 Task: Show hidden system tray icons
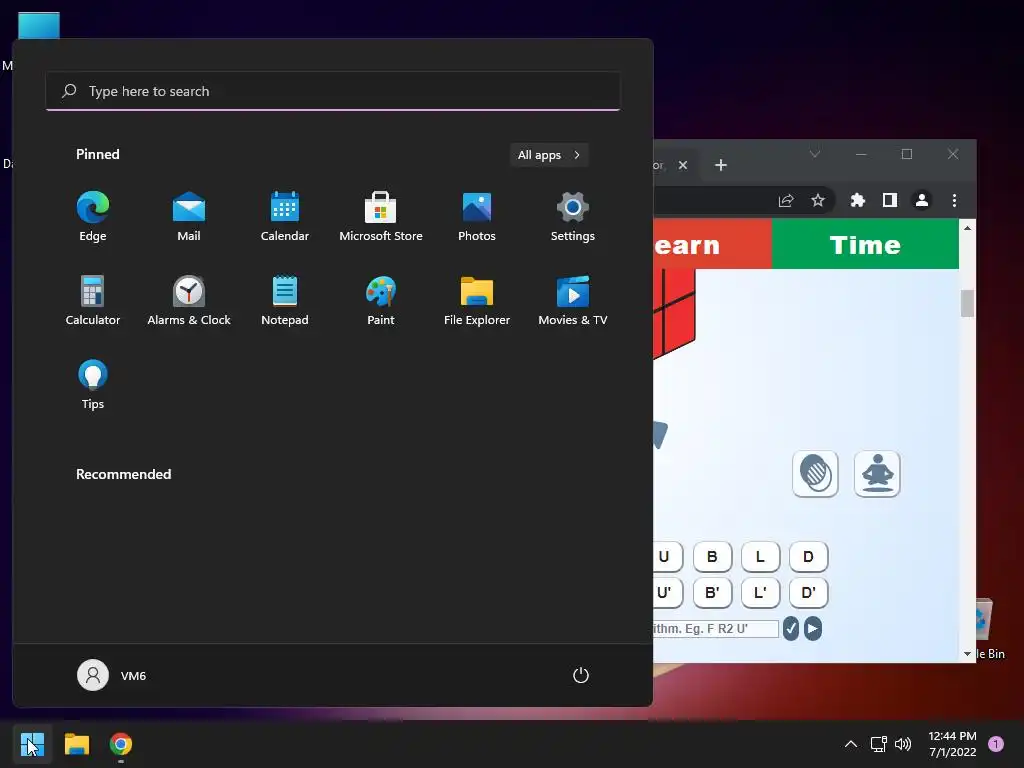(x=851, y=744)
